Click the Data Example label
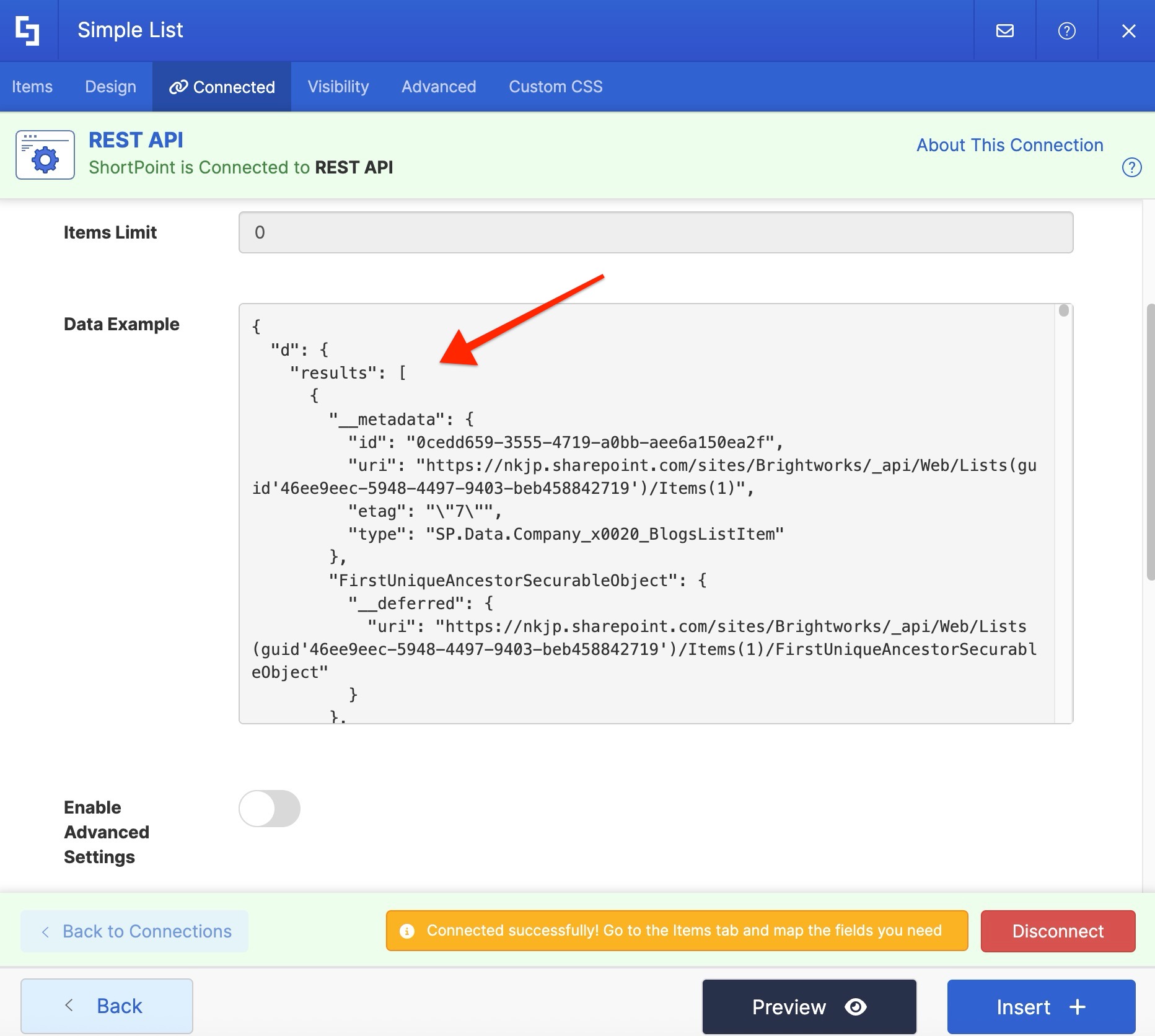The image size is (1155, 1036). click(x=121, y=324)
